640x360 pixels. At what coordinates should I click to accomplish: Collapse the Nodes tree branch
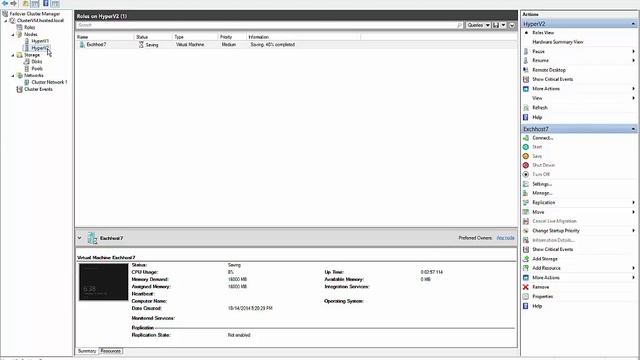[13, 35]
